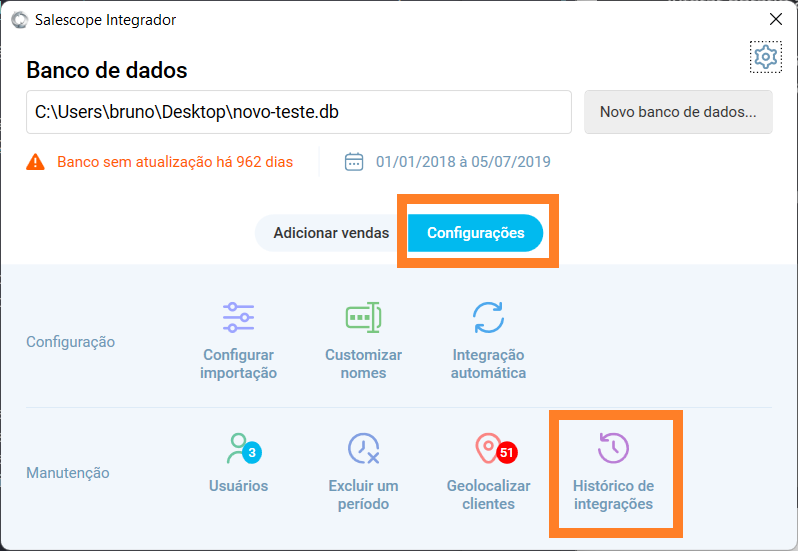The width and height of the screenshot is (798, 551).
Task: Click the 'Geolocalizar clientes' label
Action: (x=489, y=495)
